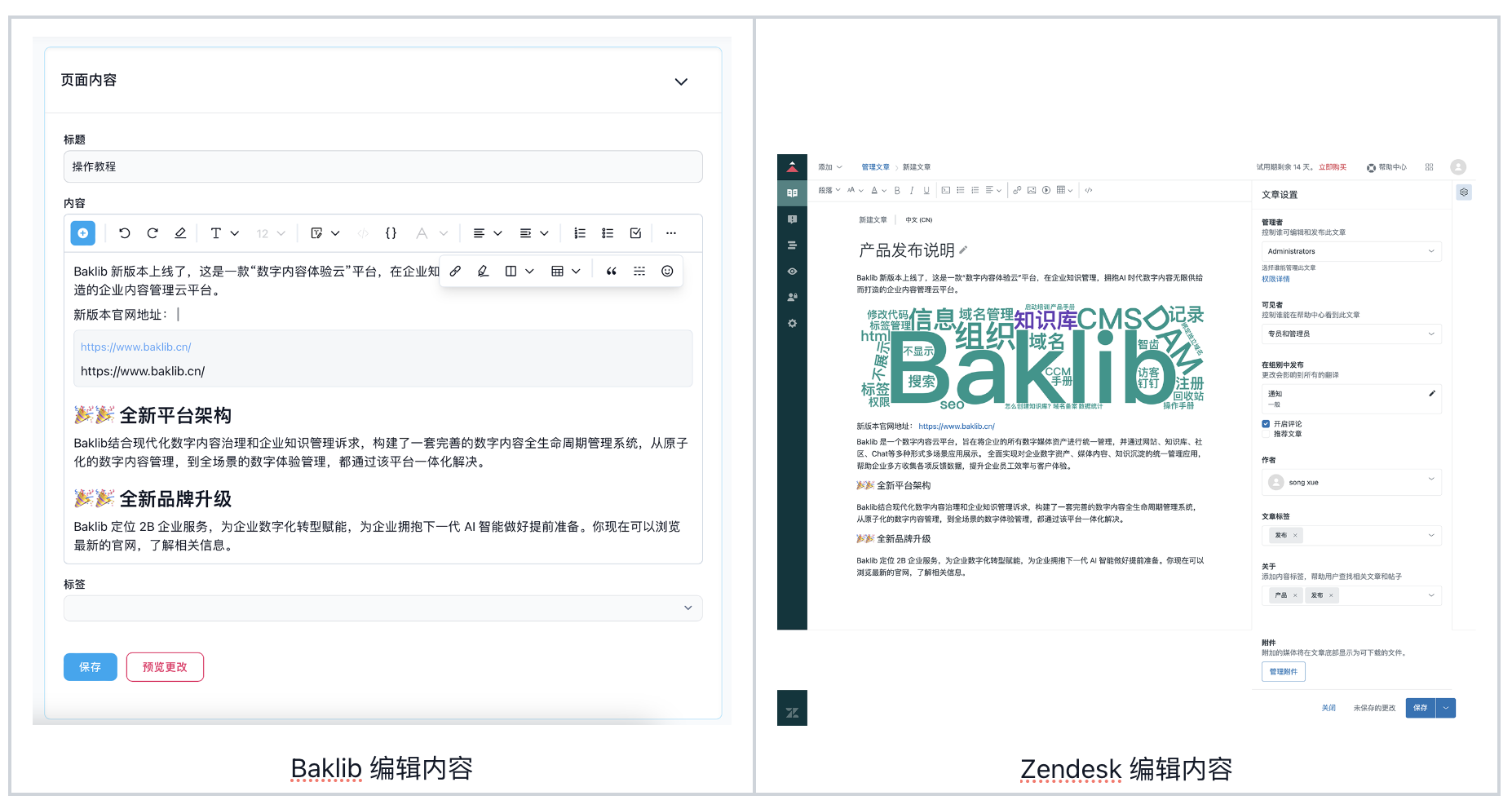
Task: Click 管理附件 button
Action: pyautogui.click(x=1283, y=672)
